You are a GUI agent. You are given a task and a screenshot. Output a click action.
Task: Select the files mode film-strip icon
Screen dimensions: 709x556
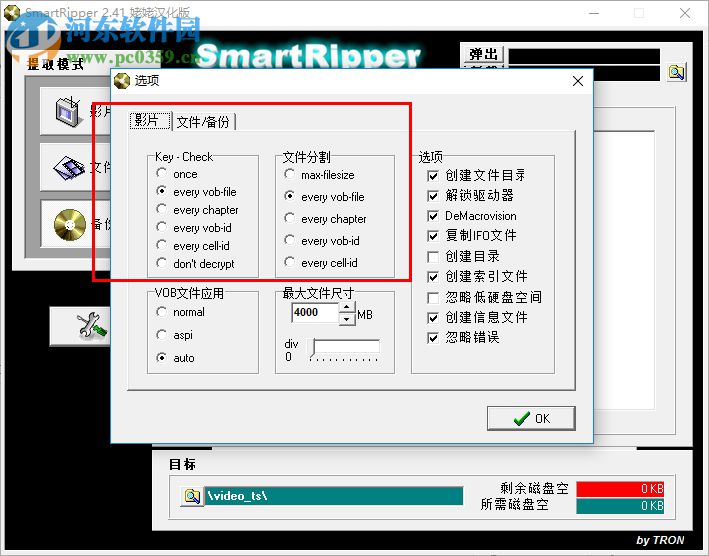(x=69, y=168)
